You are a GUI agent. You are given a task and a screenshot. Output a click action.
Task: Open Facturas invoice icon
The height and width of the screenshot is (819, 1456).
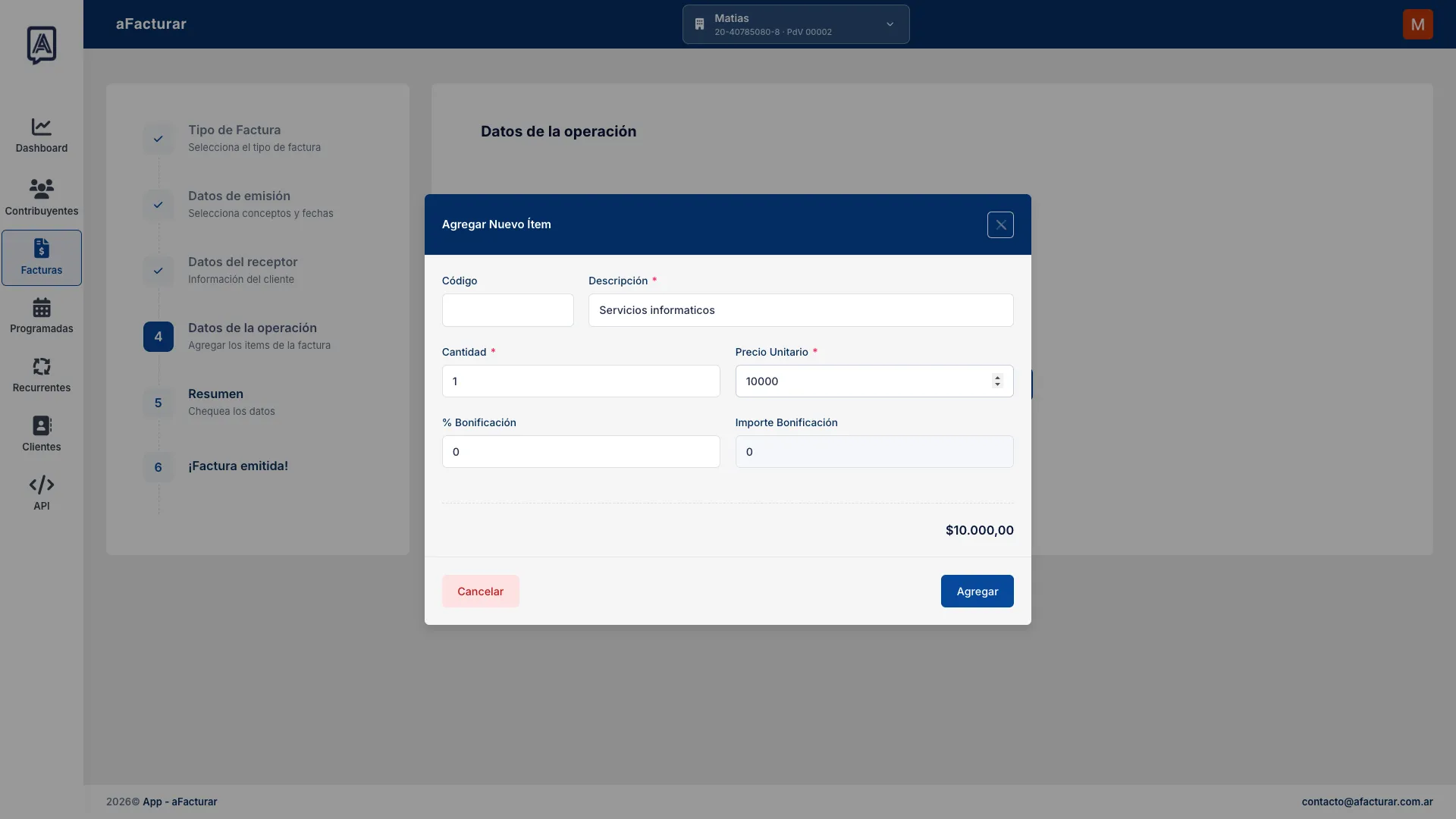click(x=42, y=248)
